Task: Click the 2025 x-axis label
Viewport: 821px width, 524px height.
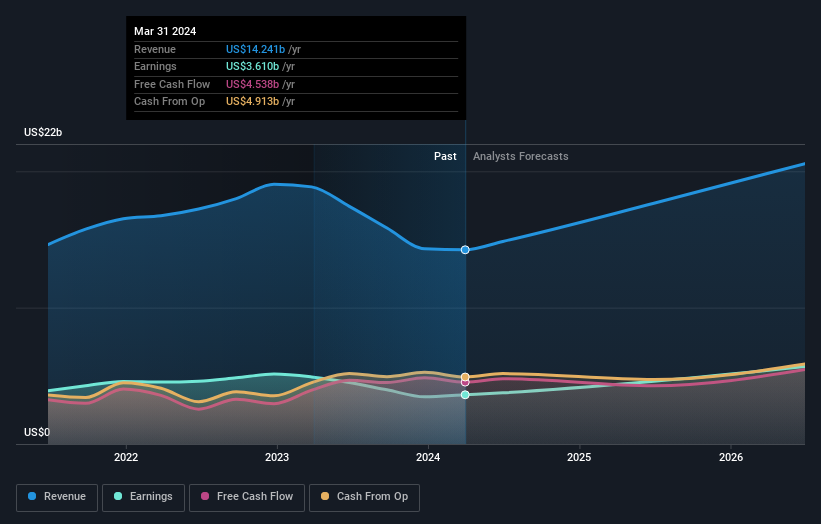Action: click(x=579, y=458)
